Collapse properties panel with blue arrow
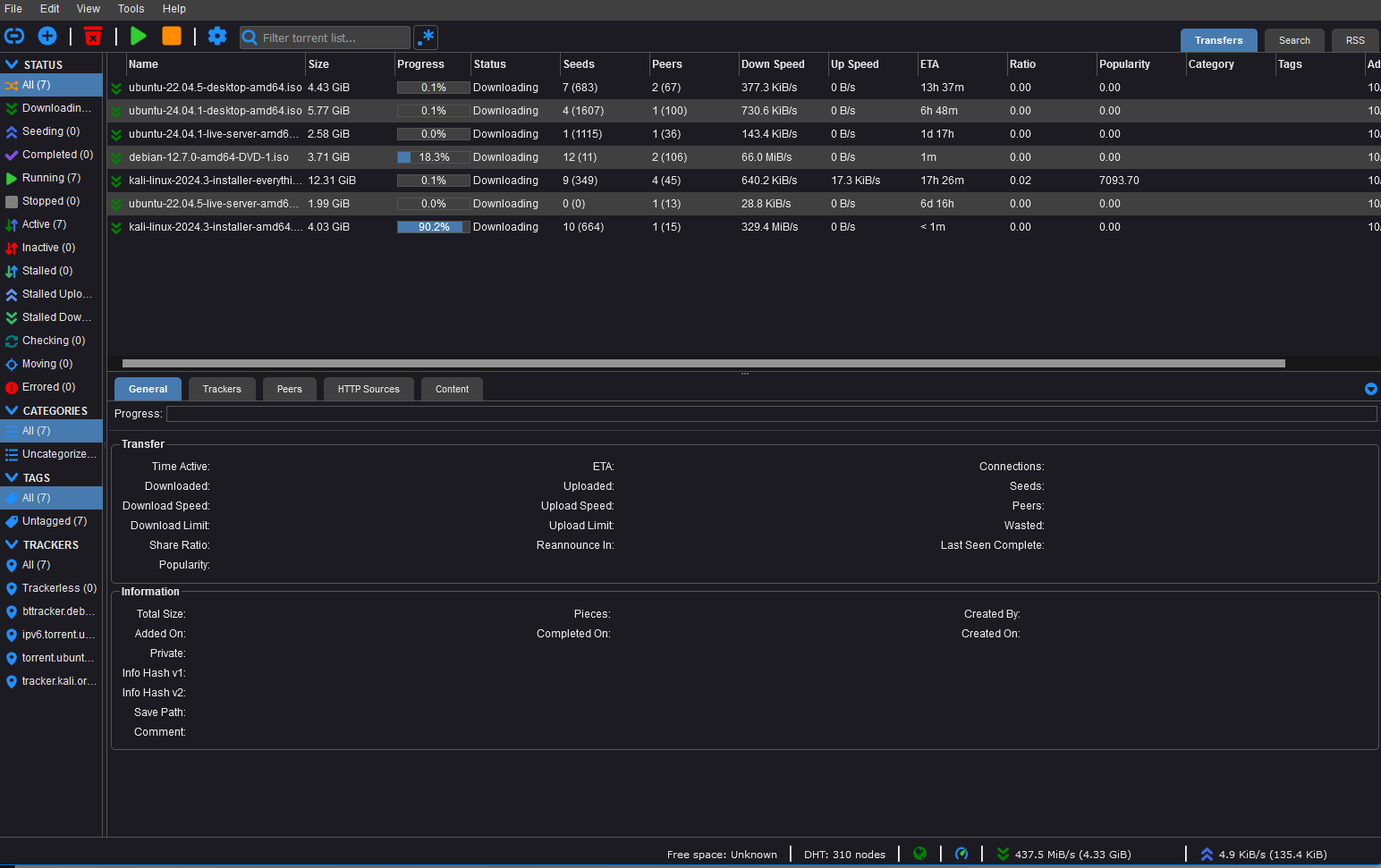 (x=1370, y=389)
